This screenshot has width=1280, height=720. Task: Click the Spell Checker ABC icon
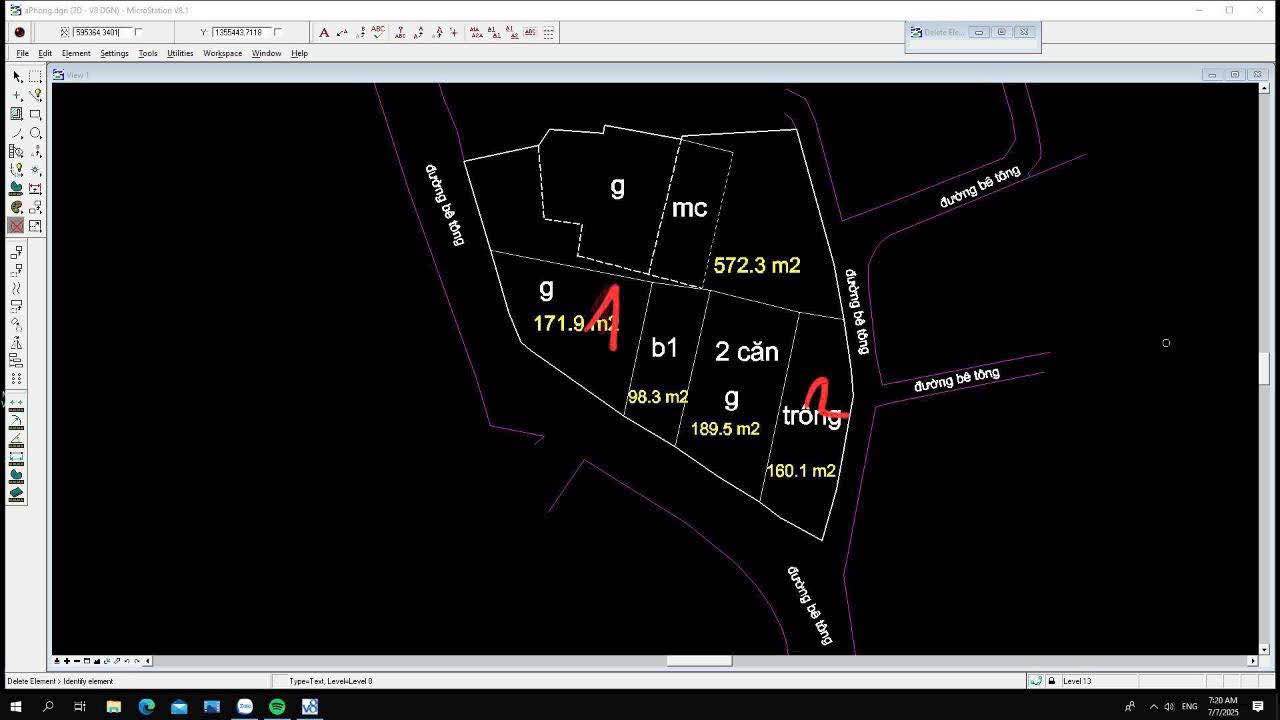(378, 32)
